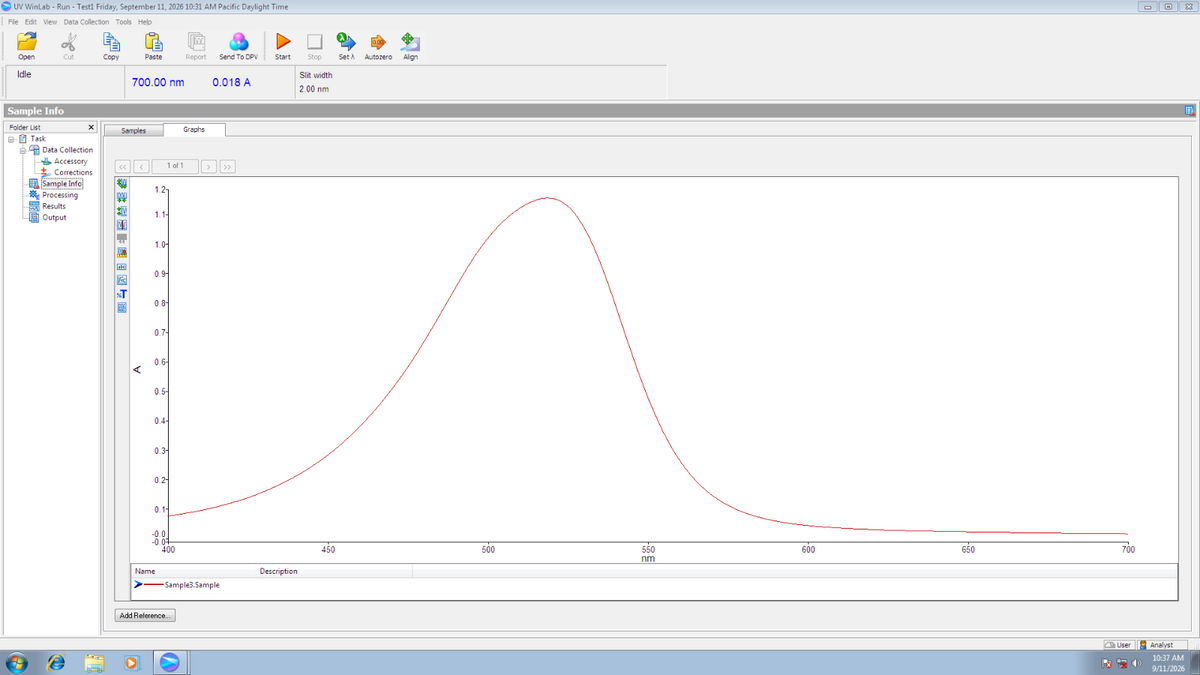Viewport: 1200px width, 675px height.
Task: Open File Explorer from taskbar
Action: [x=94, y=663]
